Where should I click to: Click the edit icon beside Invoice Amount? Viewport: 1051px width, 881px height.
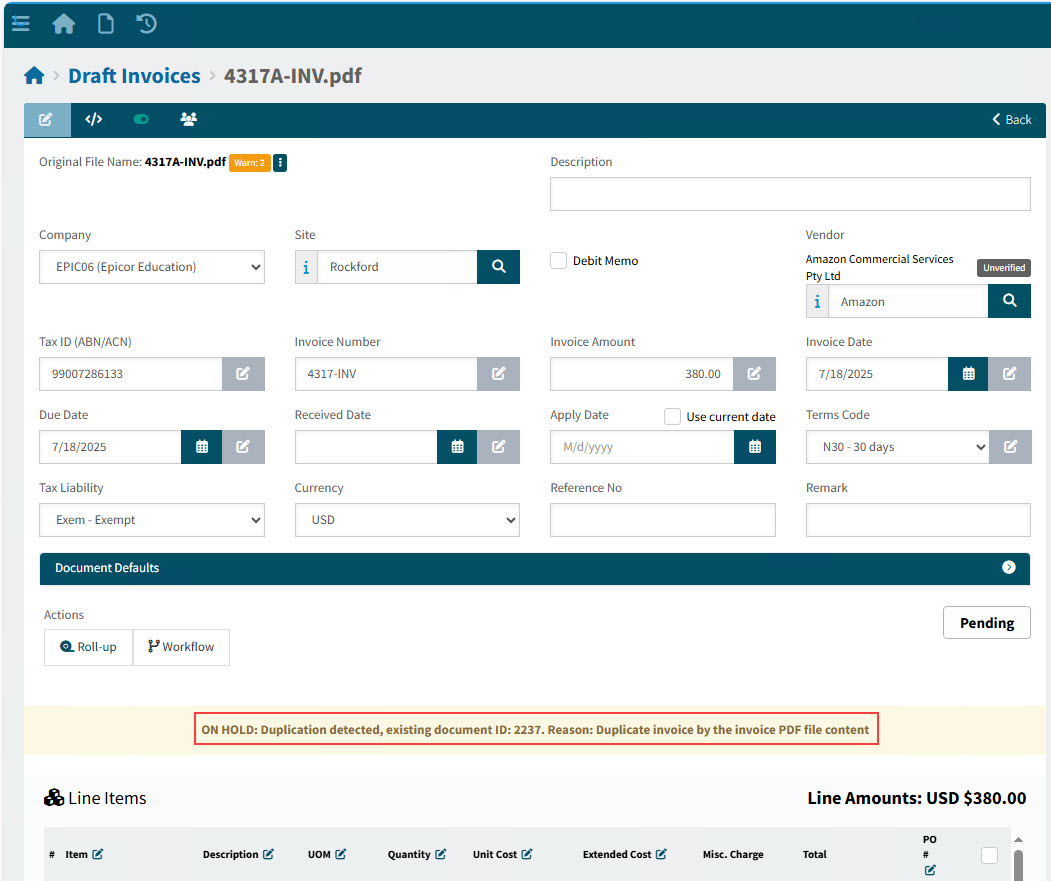754,374
